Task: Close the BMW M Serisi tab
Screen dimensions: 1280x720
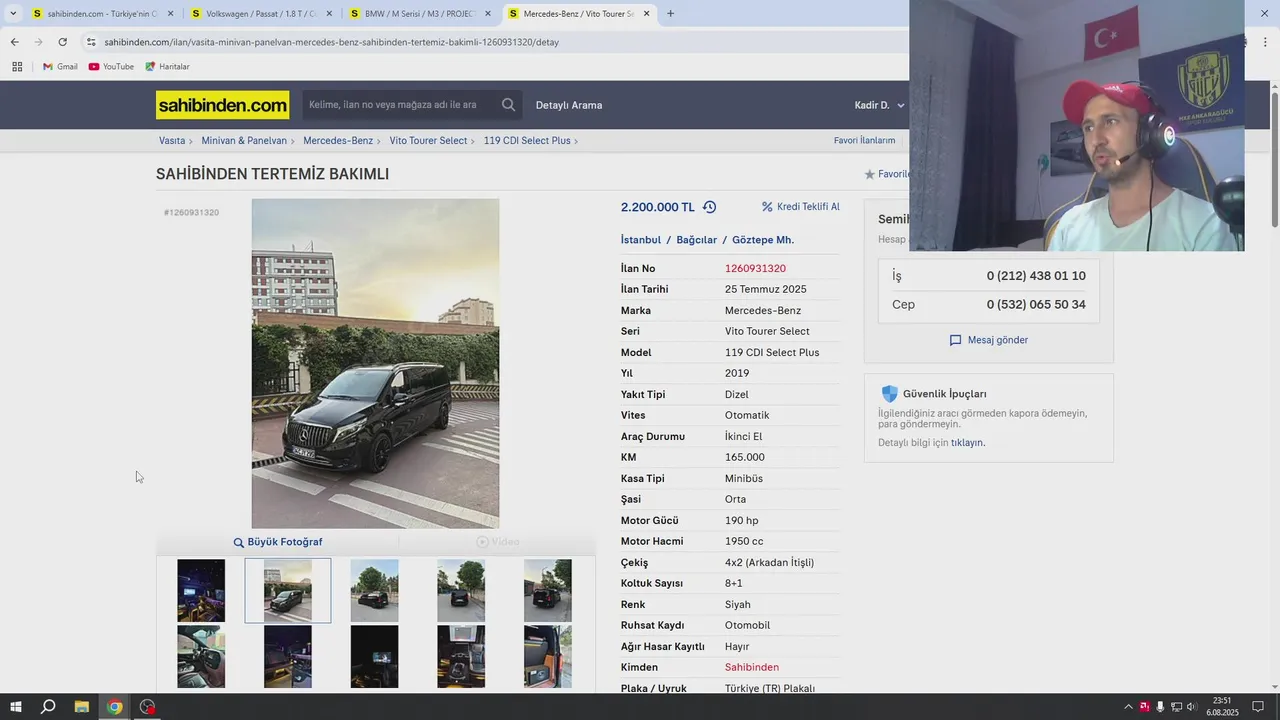Action: (488, 14)
